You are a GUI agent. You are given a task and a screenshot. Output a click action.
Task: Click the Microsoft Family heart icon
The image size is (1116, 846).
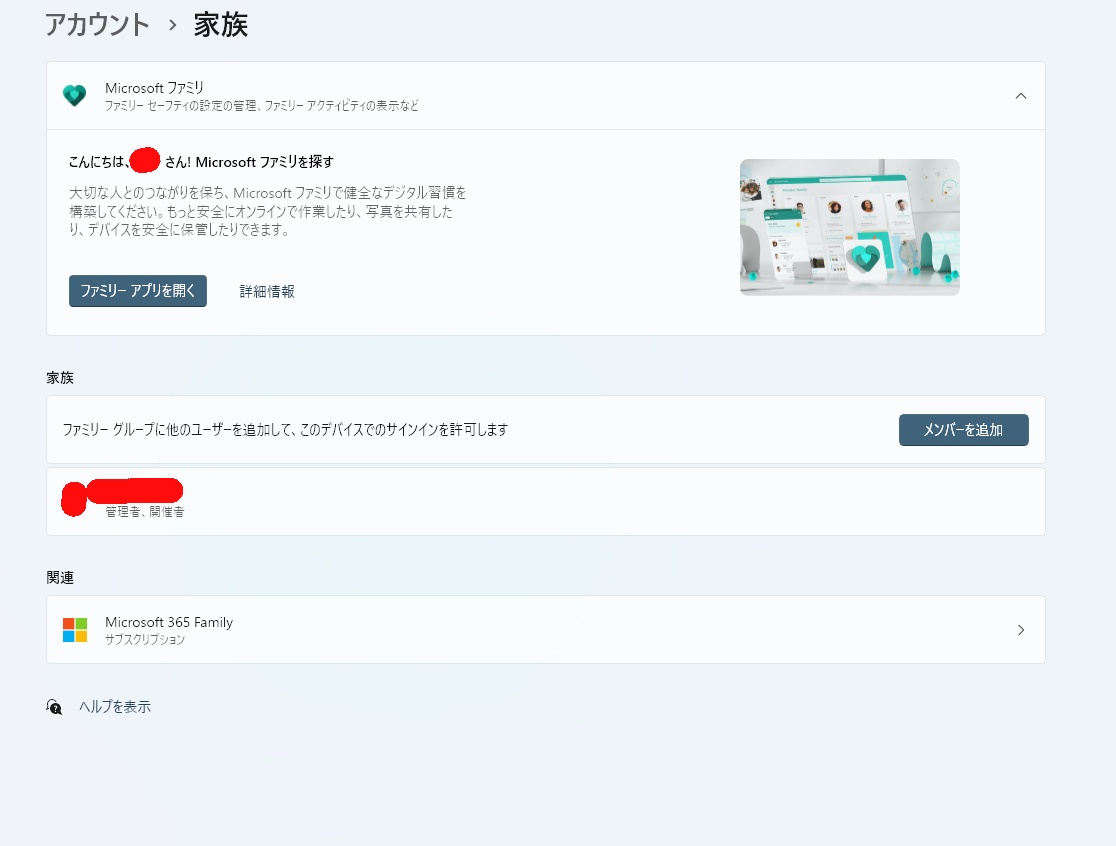(x=74, y=95)
